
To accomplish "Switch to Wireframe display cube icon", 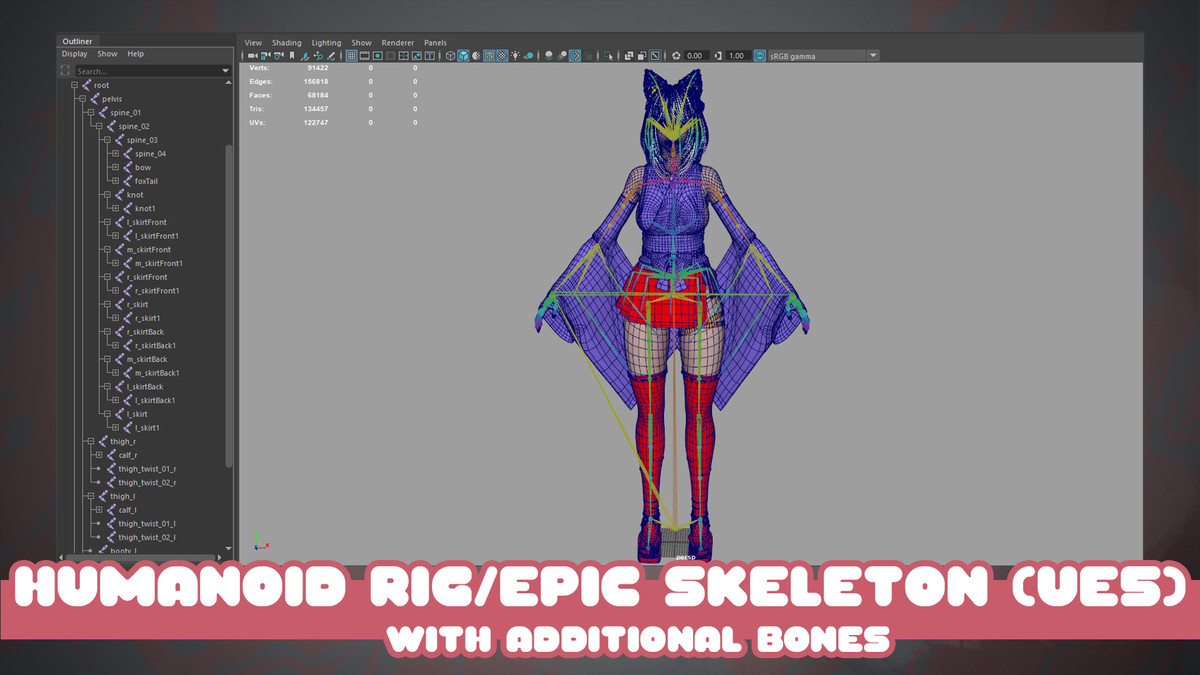I will click(450, 56).
